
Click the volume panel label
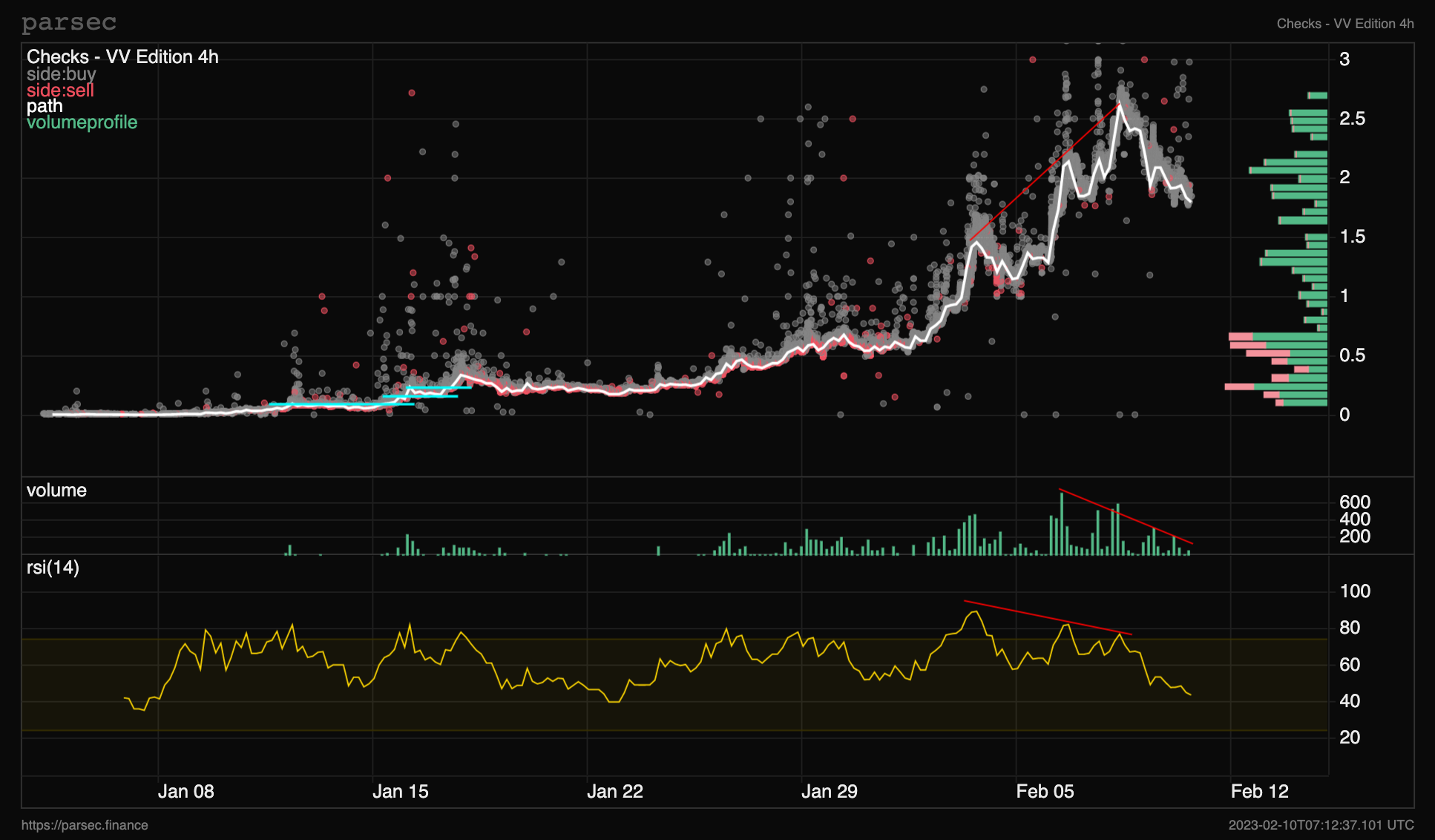56,490
